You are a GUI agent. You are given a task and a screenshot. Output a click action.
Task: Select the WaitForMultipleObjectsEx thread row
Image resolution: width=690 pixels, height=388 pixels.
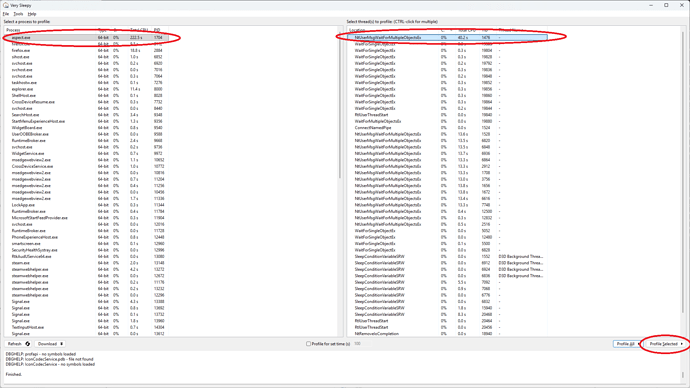pos(447,121)
